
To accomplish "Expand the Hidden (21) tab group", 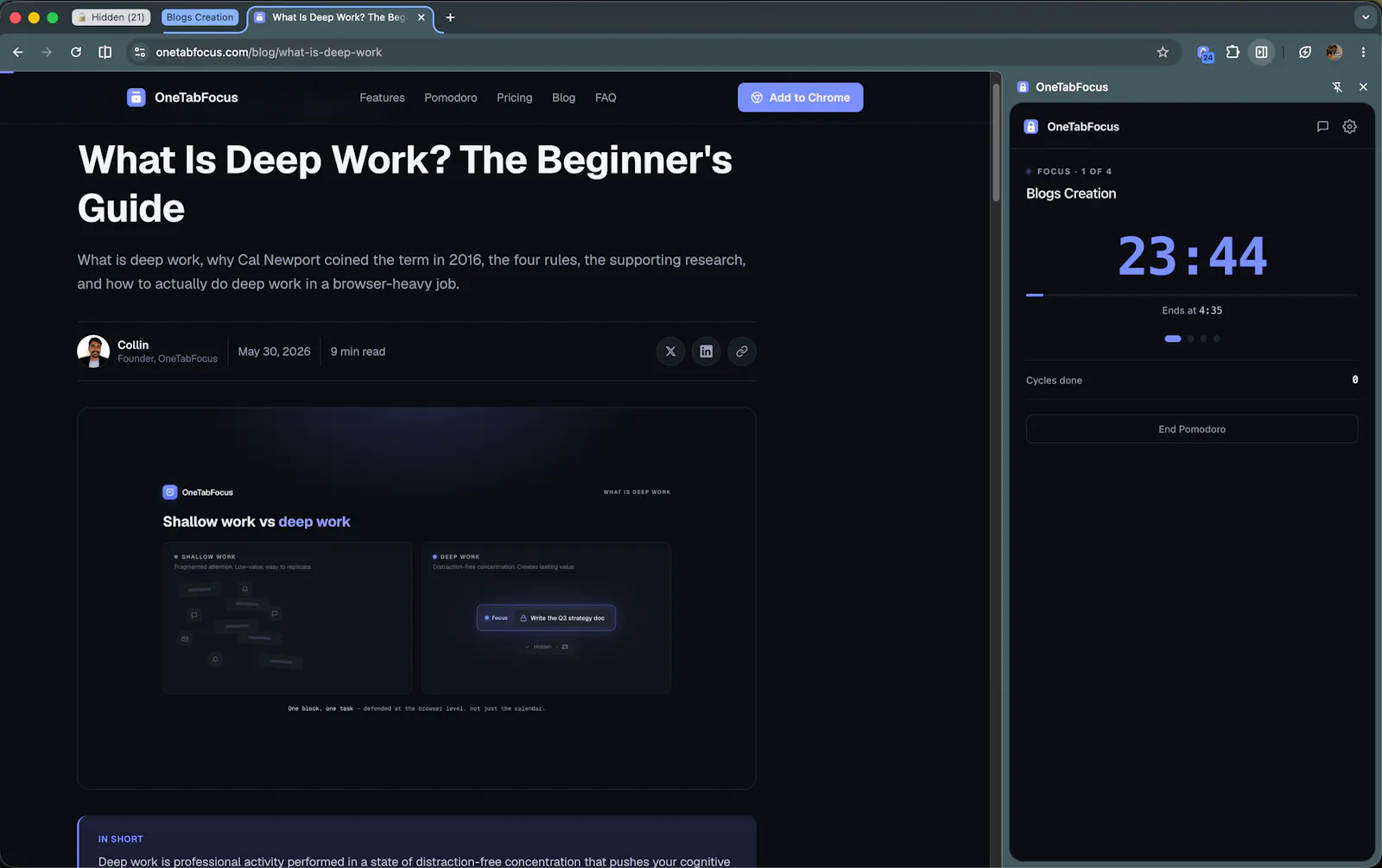I will click(x=111, y=17).
